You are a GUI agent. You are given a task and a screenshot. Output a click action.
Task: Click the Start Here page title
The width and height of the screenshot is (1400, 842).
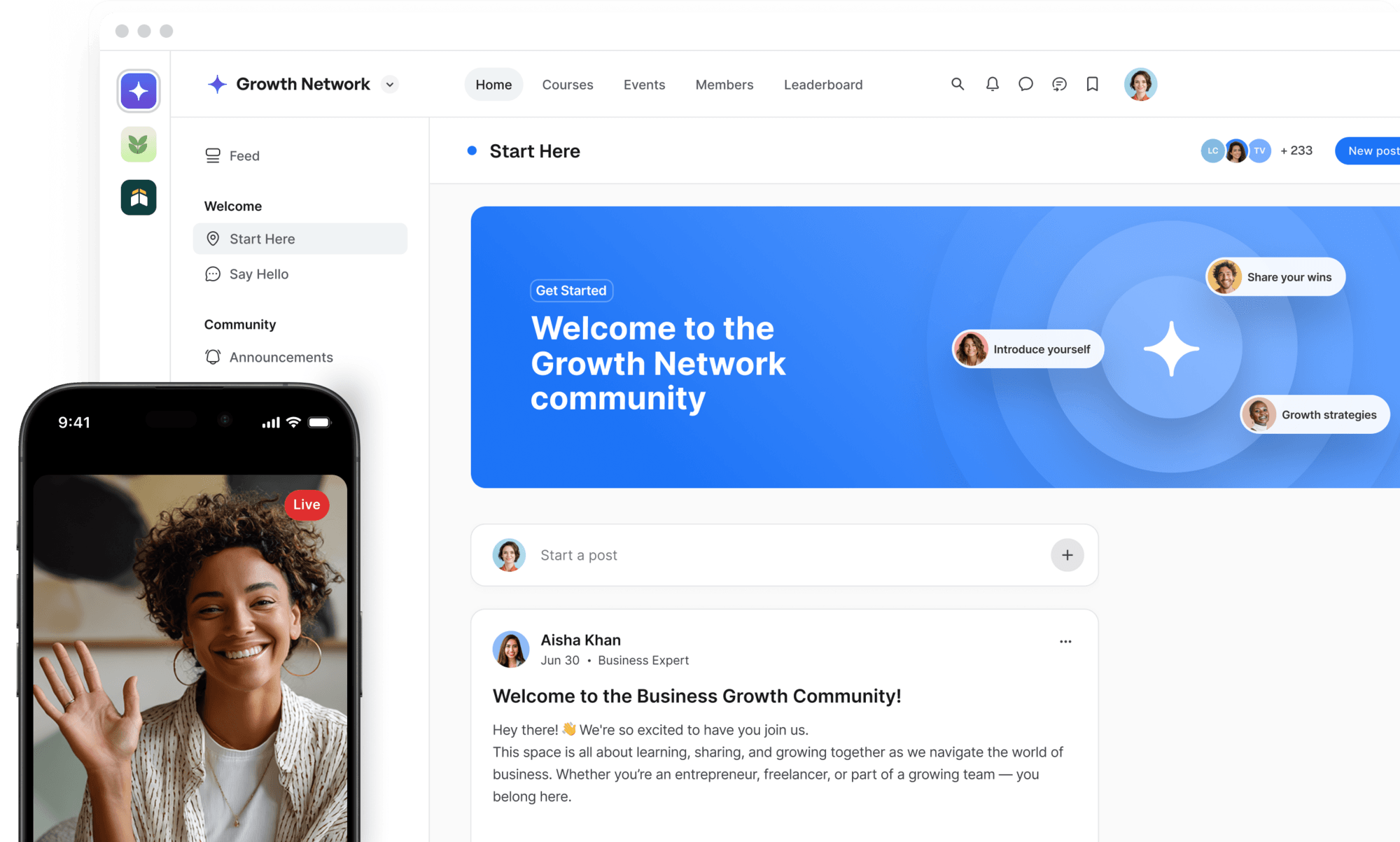pos(535,151)
